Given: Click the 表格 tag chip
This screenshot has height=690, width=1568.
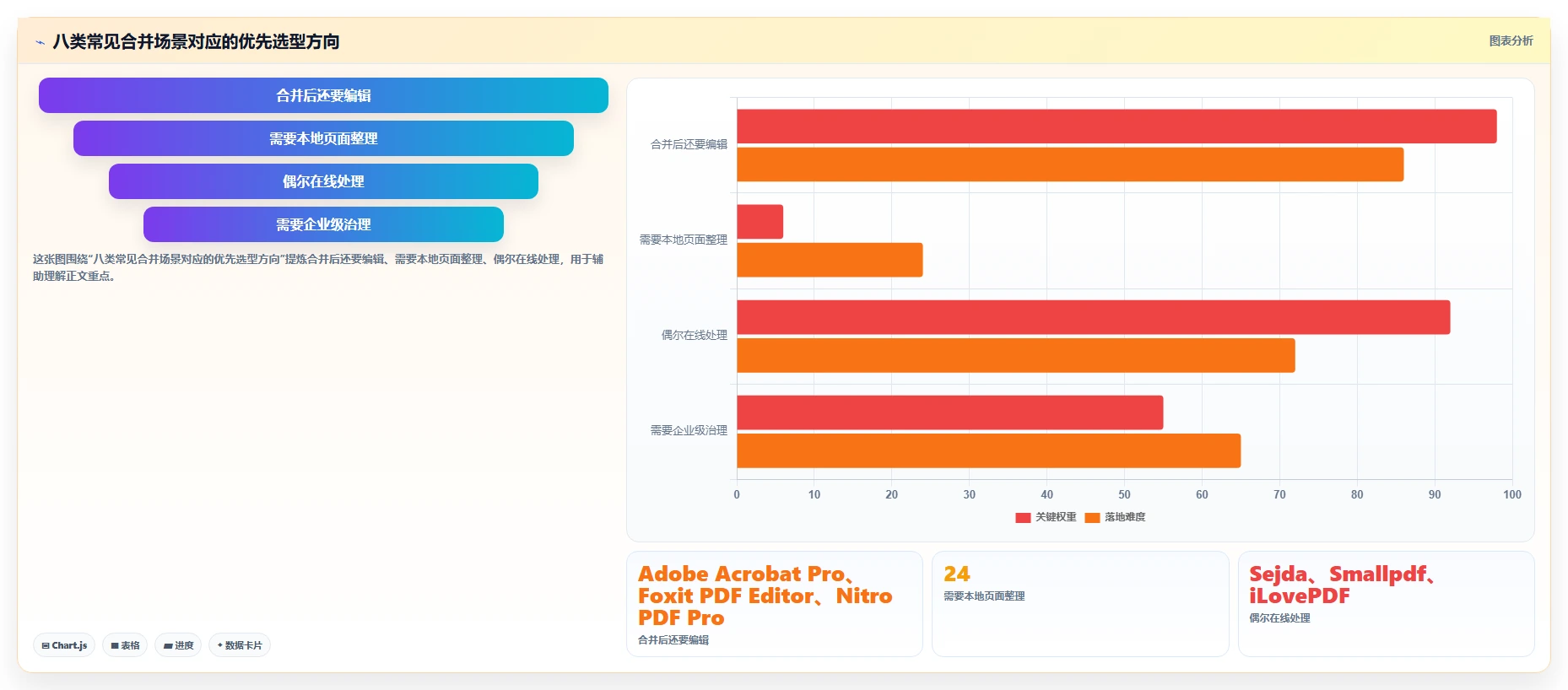Looking at the screenshot, I should click(125, 645).
